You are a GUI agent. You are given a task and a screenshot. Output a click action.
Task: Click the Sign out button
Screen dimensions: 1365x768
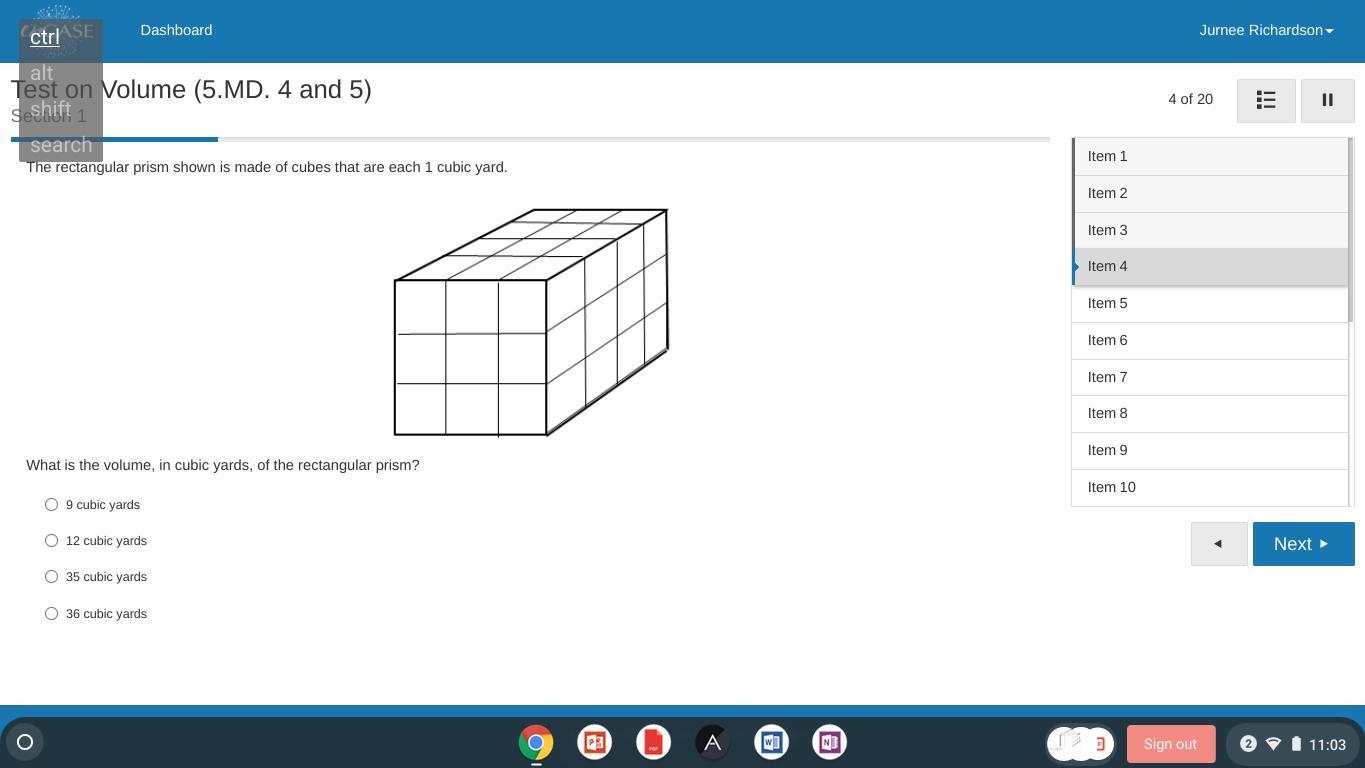tap(1171, 744)
